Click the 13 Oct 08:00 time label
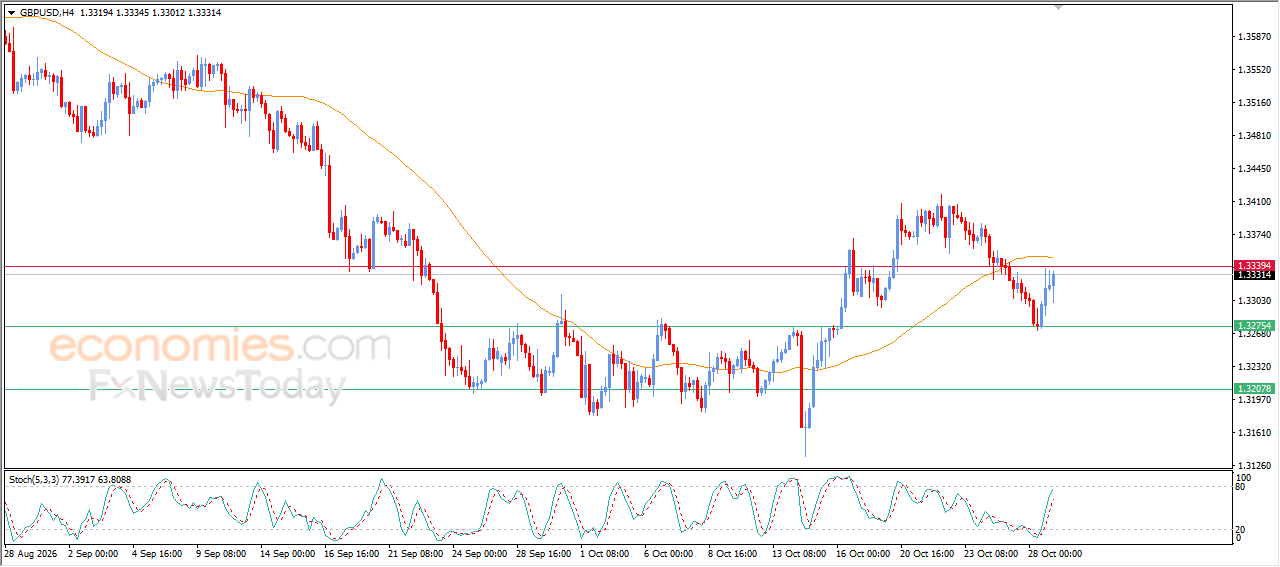Viewport: 1280px width, 567px height. click(x=798, y=554)
